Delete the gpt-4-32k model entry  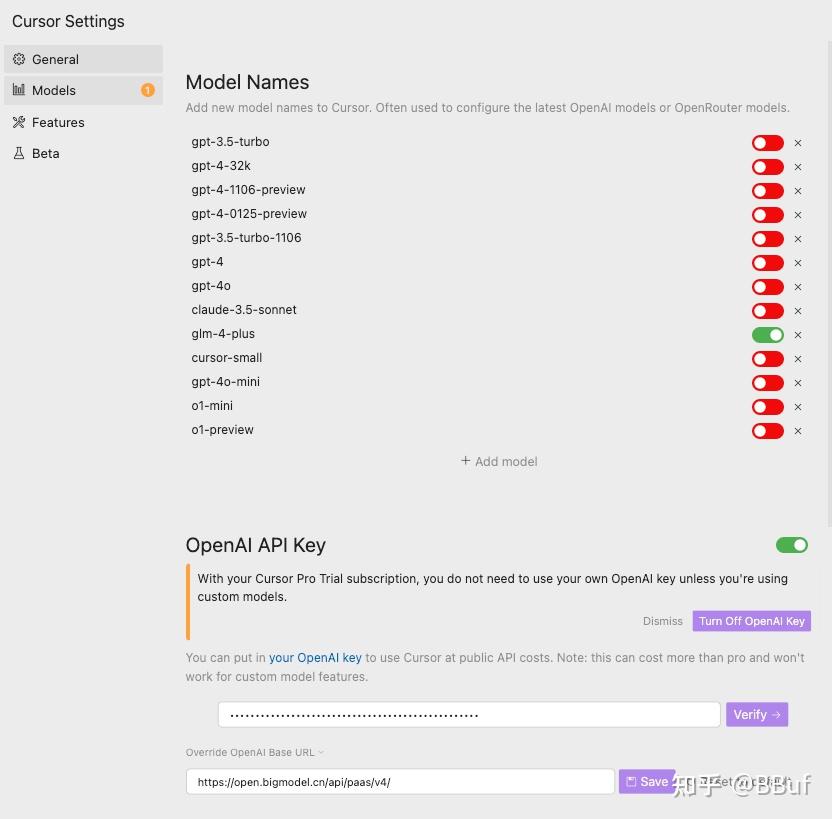[798, 167]
